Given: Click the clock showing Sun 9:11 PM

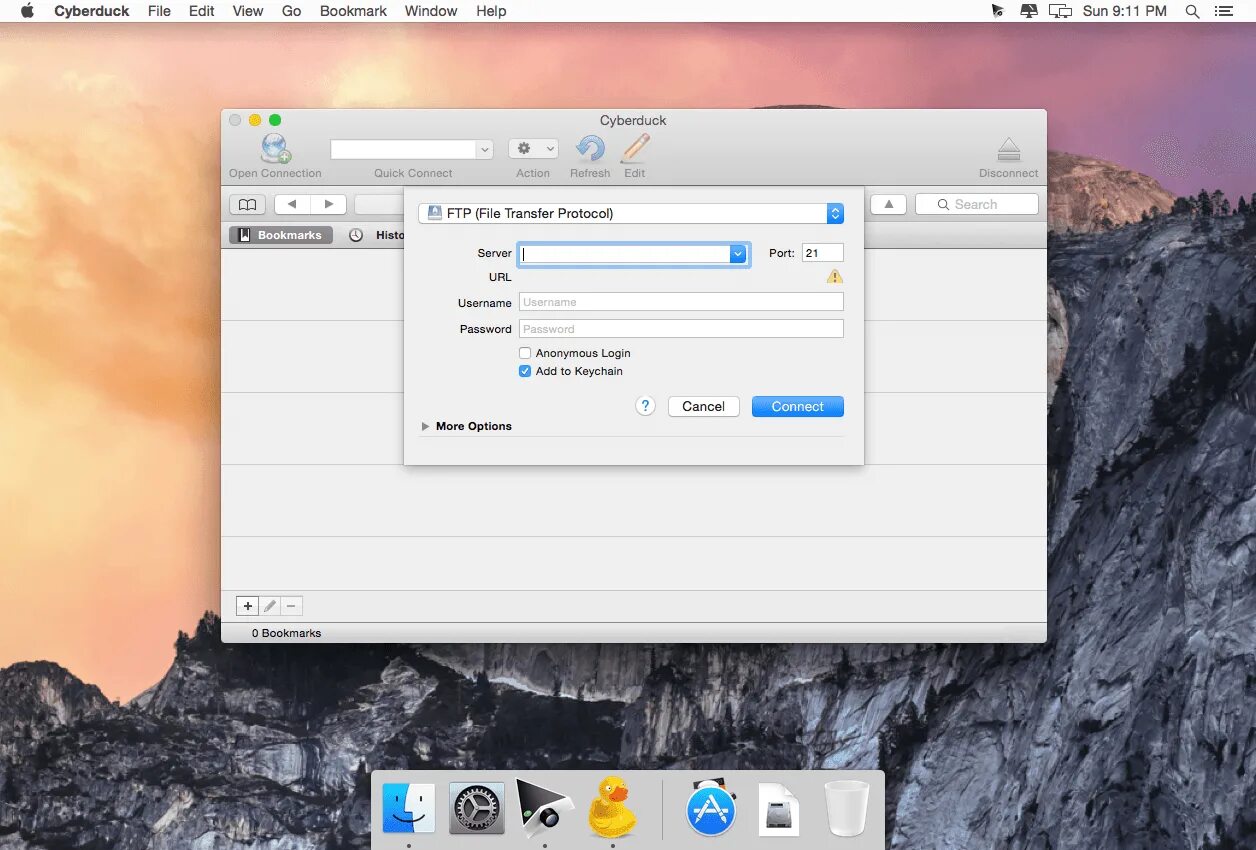Looking at the screenshot, I should (1125, 11).
